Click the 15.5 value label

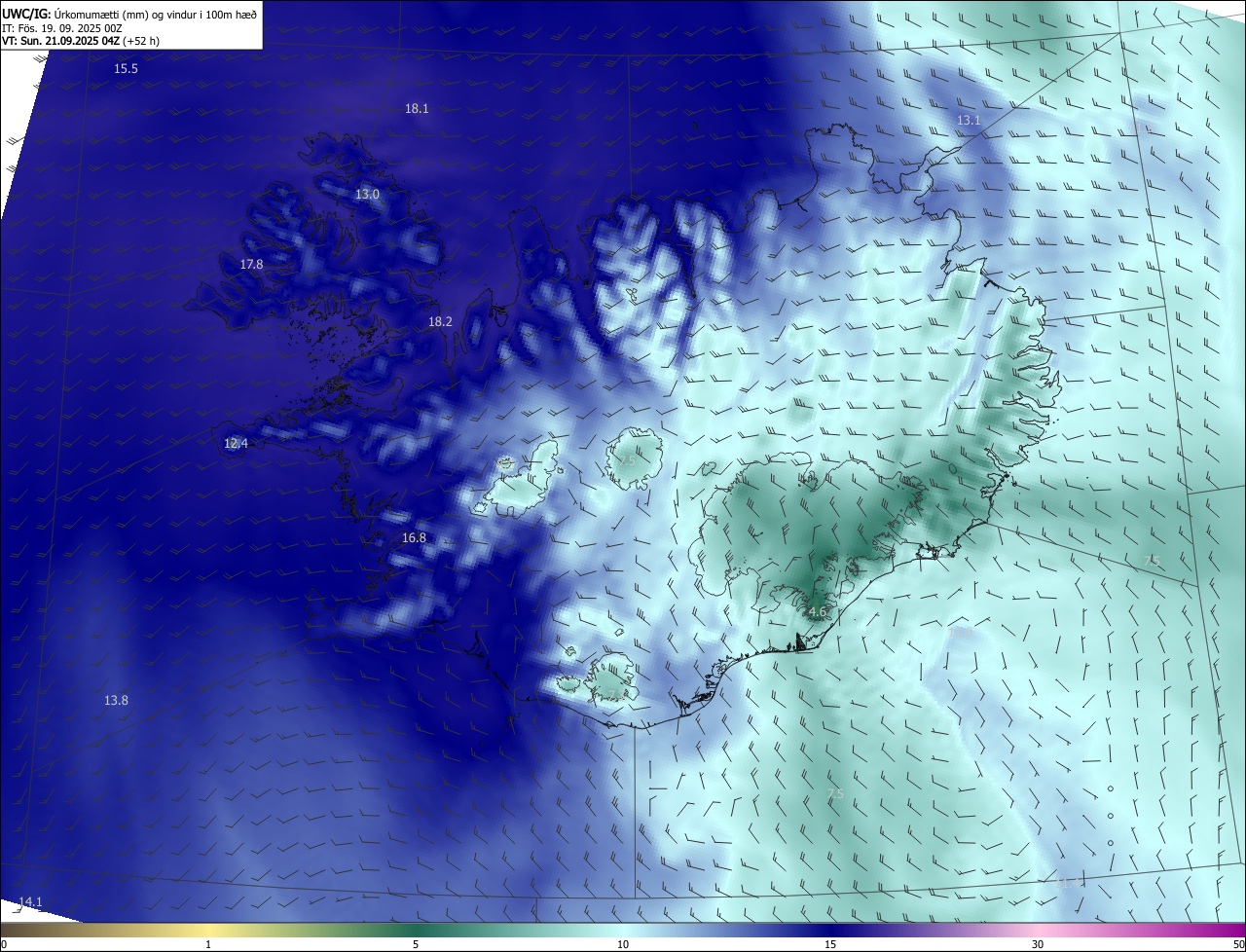coord(126,68)
